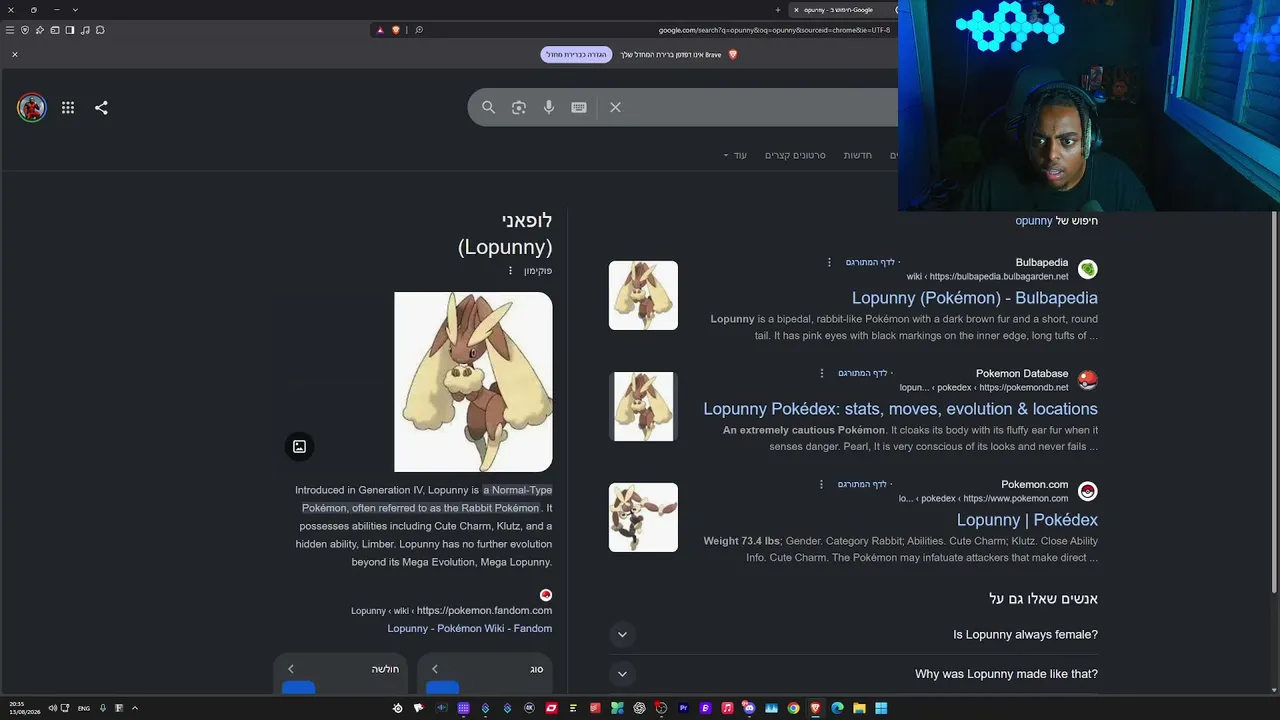Switch to the 'חדשות' news tab
The image size is (1280, 720).
point(858,155)
